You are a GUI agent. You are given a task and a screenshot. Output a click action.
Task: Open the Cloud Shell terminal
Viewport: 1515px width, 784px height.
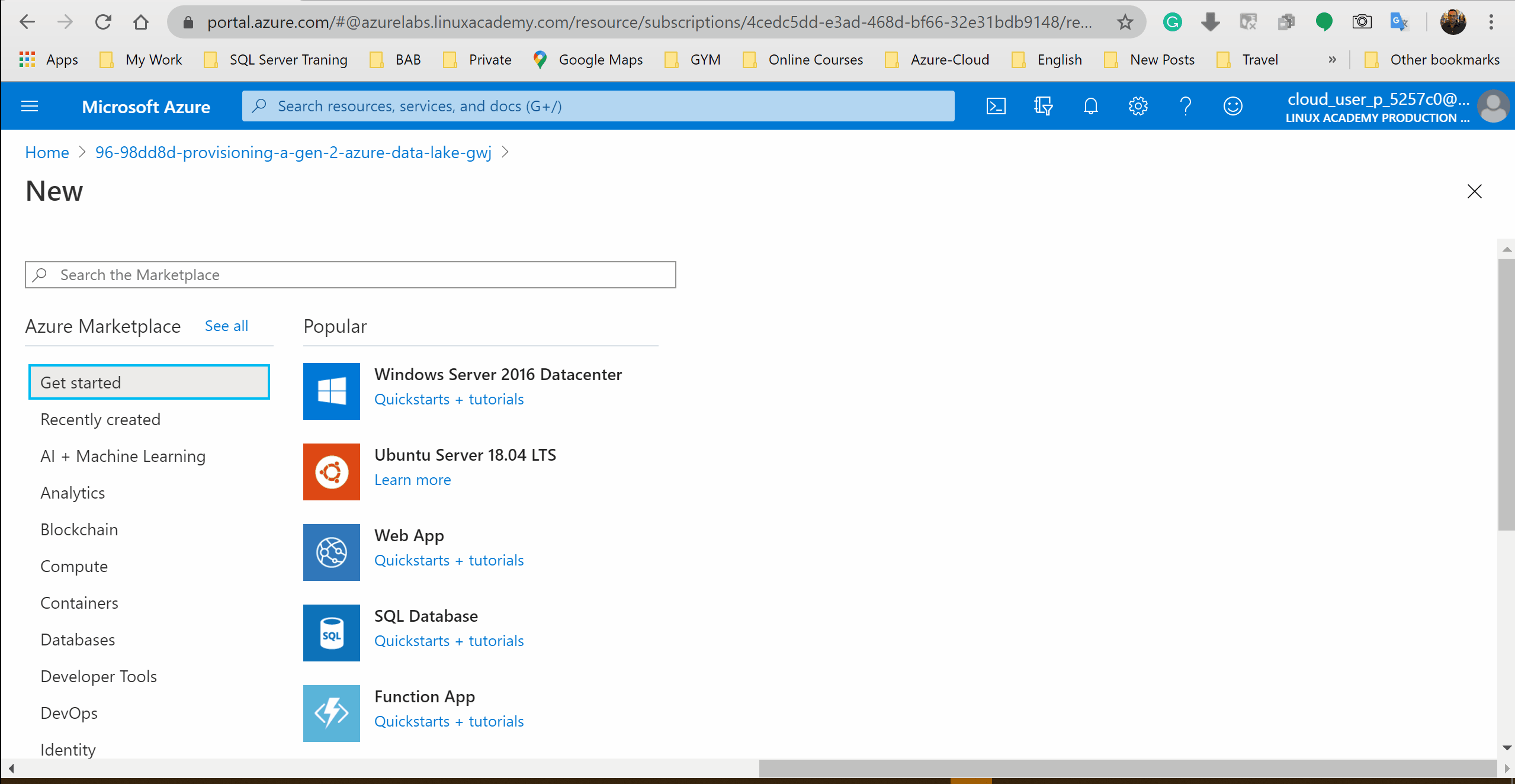996,106
